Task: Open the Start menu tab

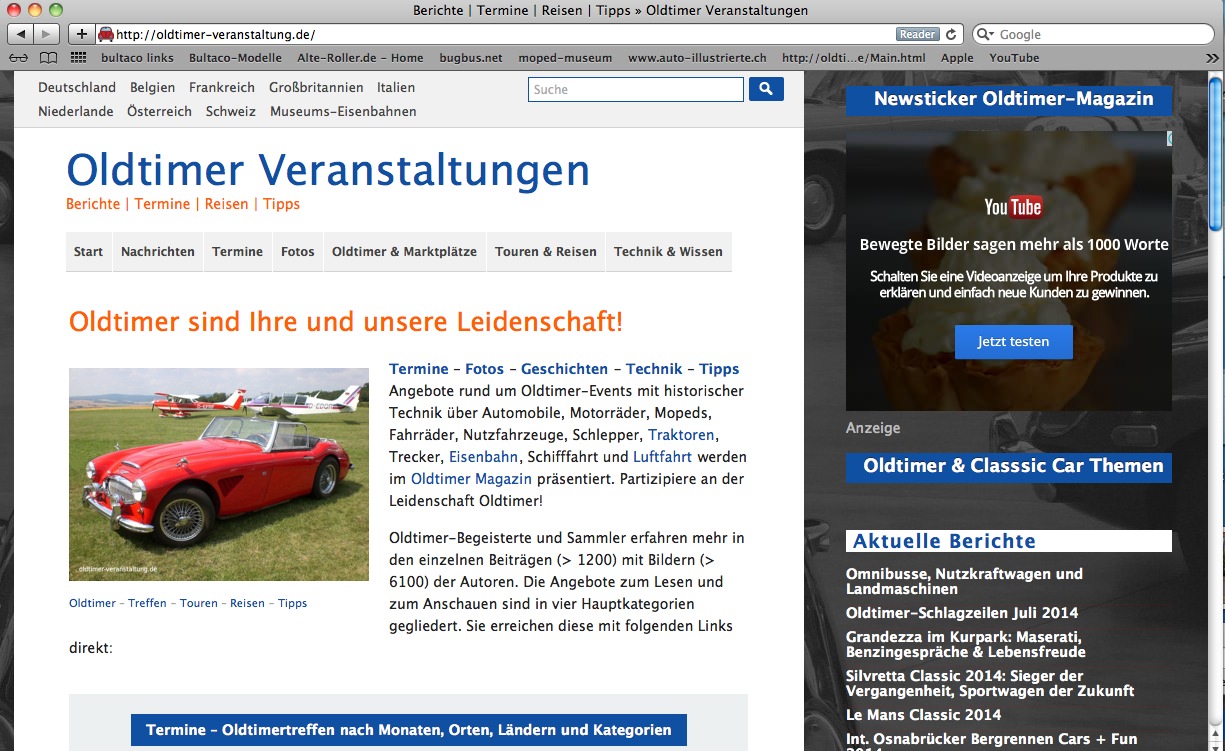Action: pos(88,252)
